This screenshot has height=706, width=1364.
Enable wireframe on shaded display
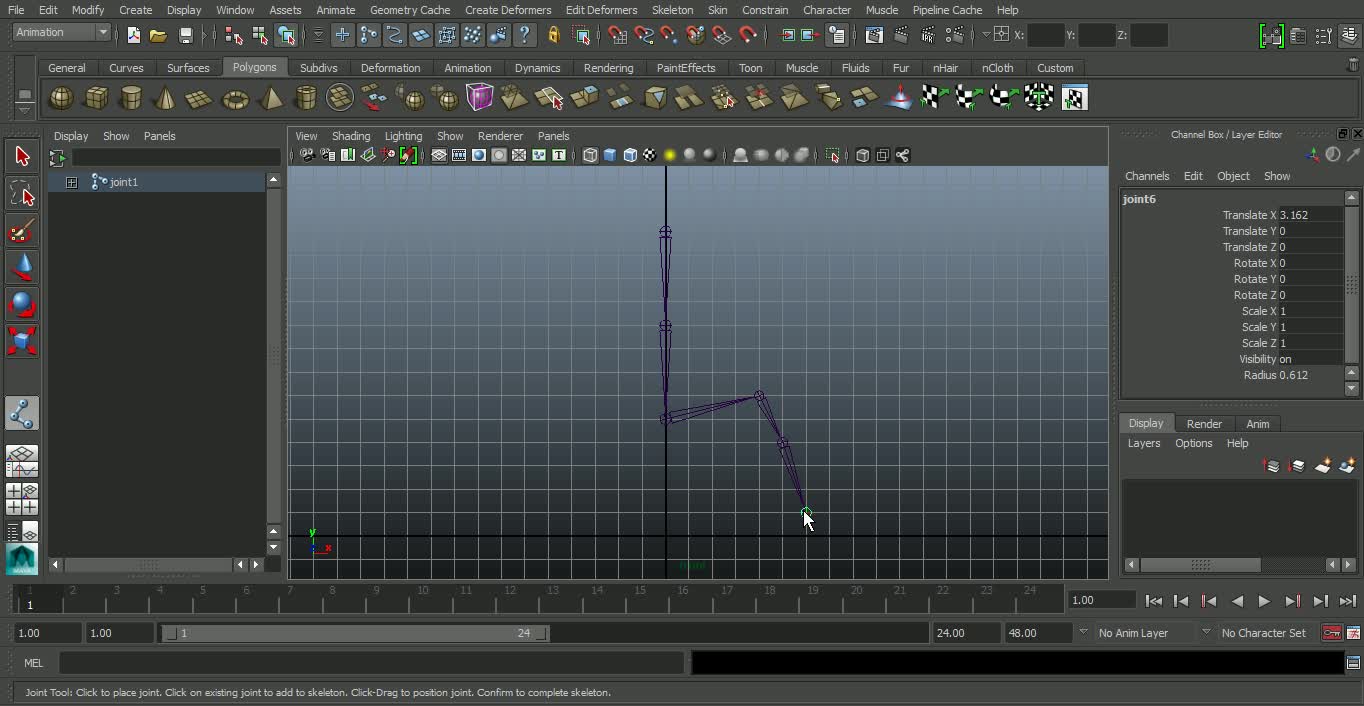click(630, 155)
